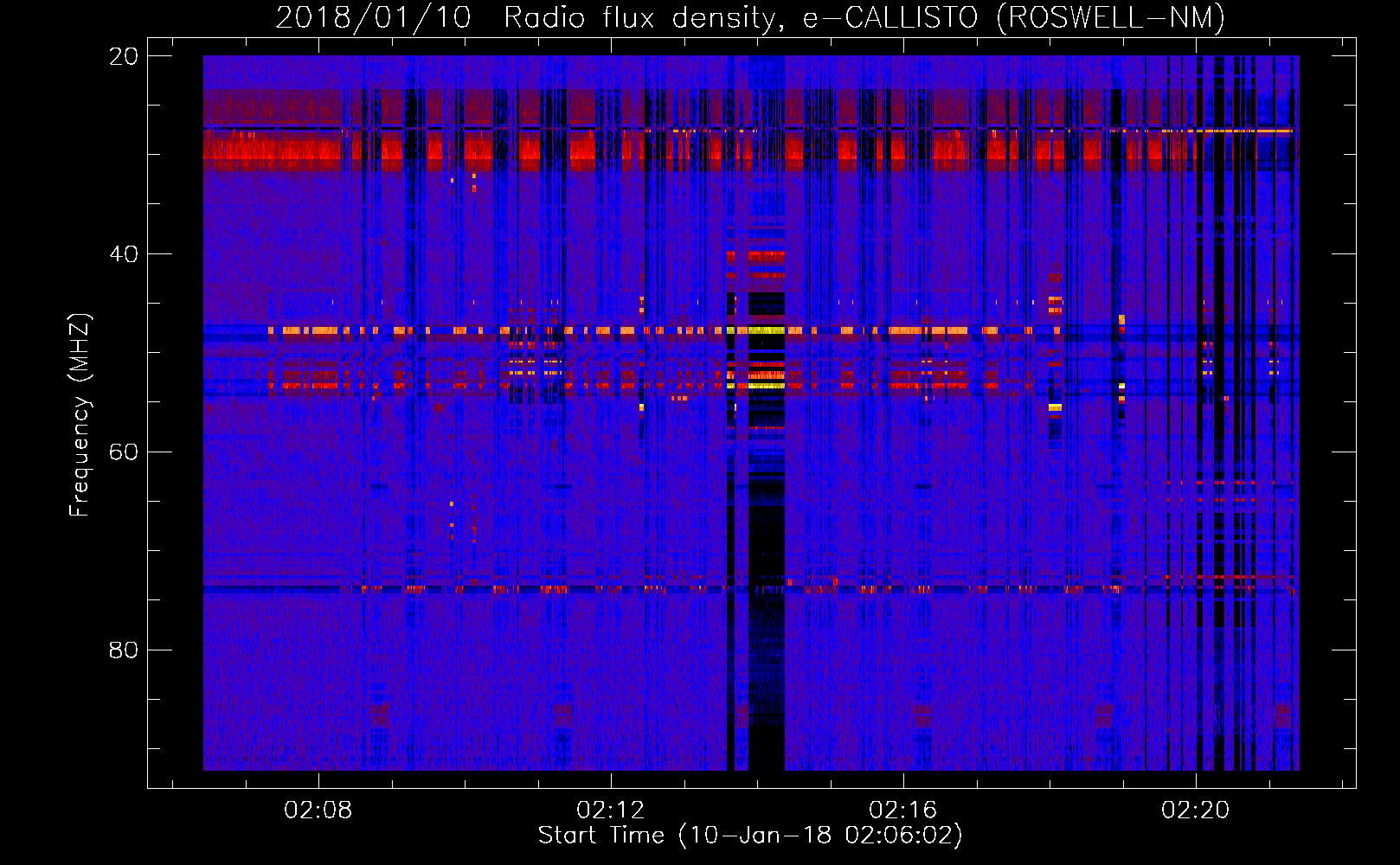
Task: Click the plot title "Radio flux density, e-CALLISTO (ROSWELL-NM)"
Action: click(x=864, y=18)
